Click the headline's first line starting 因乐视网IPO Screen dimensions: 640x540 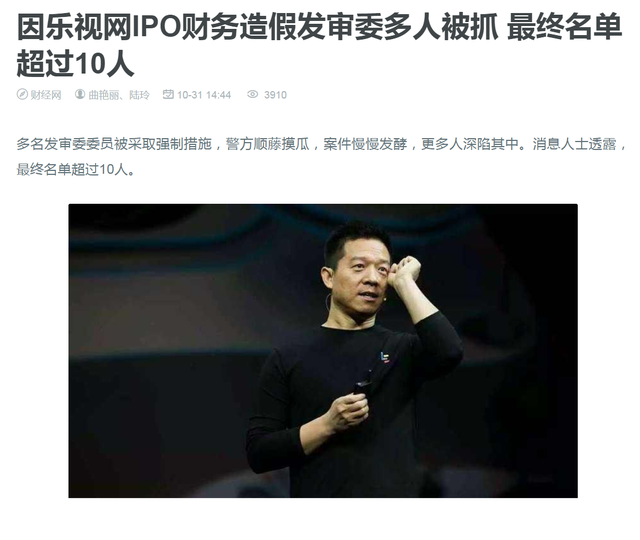tap(320, 27)
